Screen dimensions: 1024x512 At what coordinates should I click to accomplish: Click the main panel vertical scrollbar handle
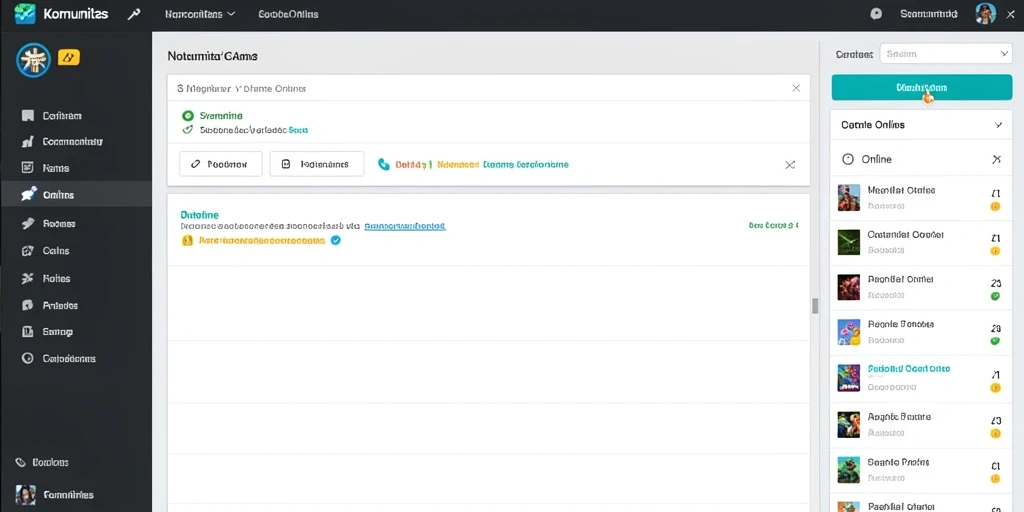tap(815, 306)
